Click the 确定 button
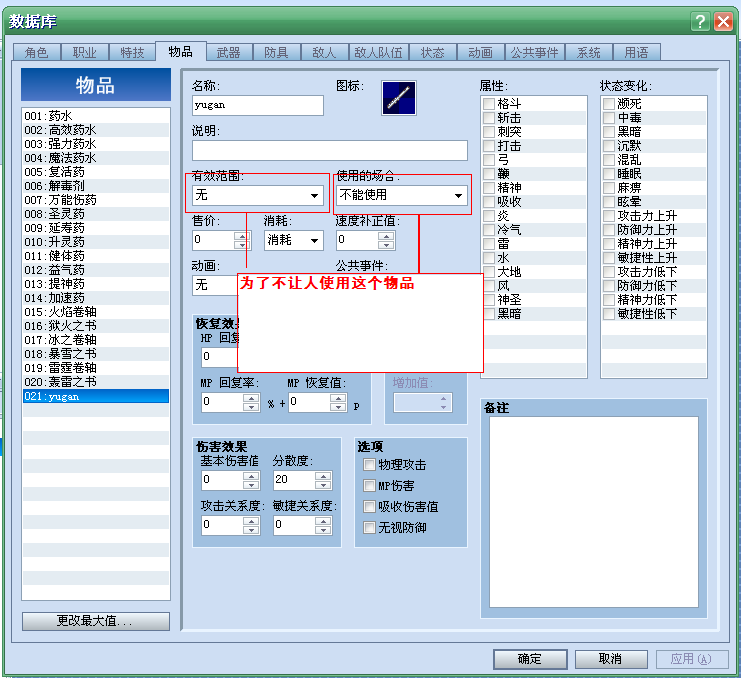This screenshot has width=741, height=678. point(530,659)
